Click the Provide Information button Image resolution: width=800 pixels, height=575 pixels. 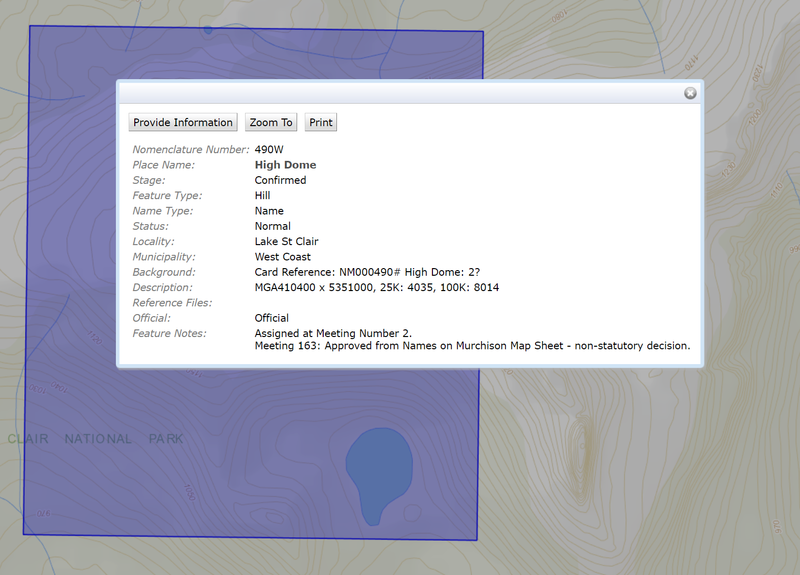183,122
